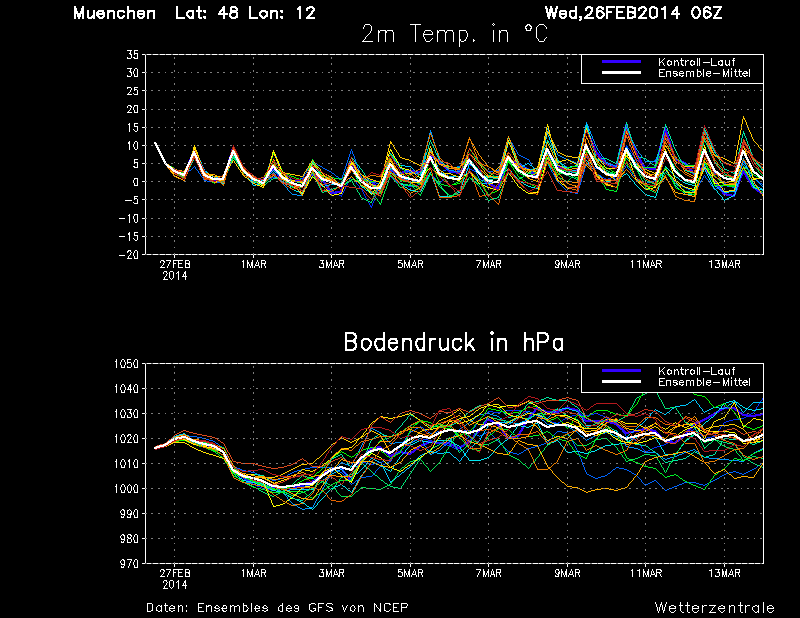Image resolution: width=800 pixels, height=618 pixels.
Task: Click the white Ensemble-Mittel line sample in pressure legend
Action: 621,382
